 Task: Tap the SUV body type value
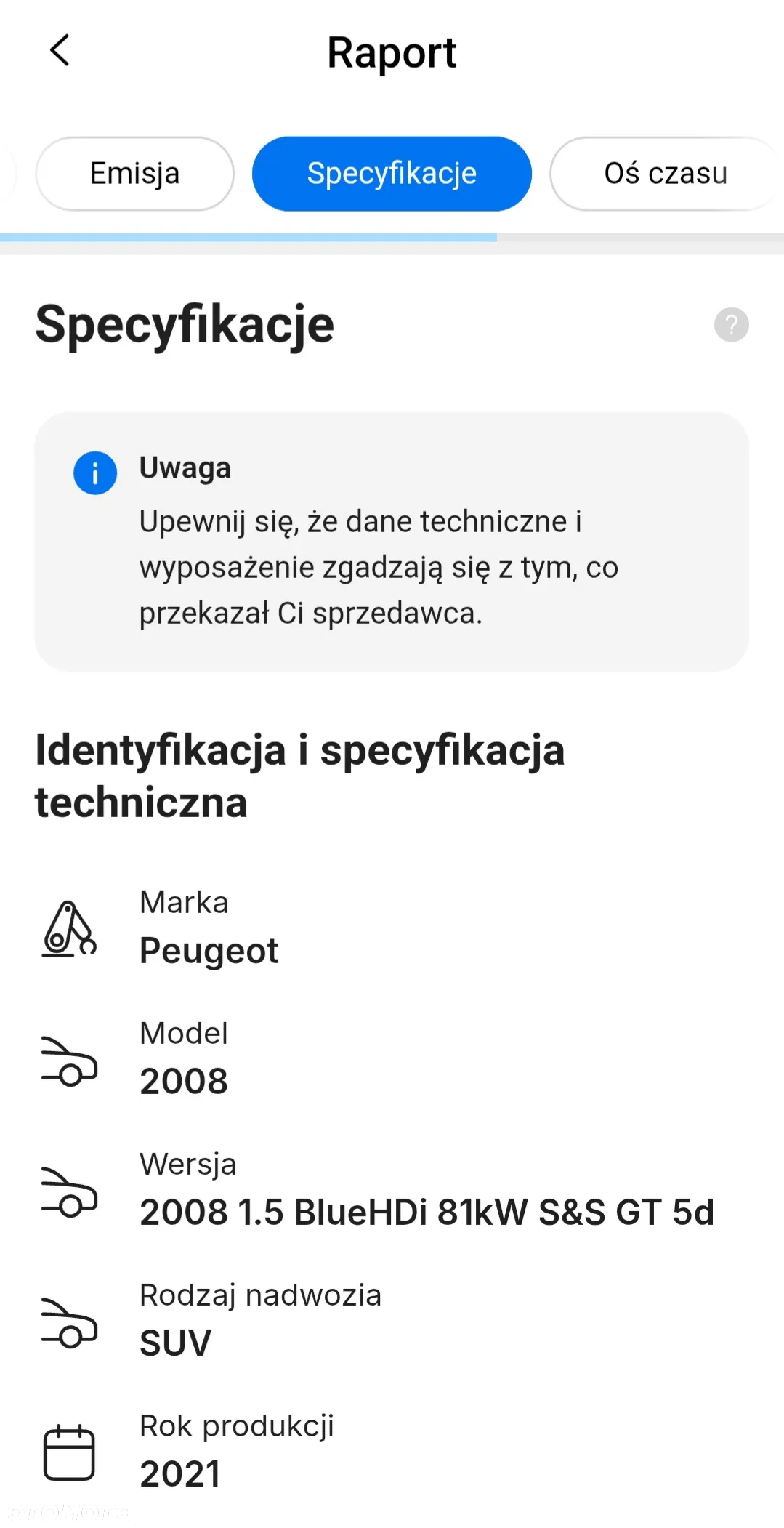175,1343
